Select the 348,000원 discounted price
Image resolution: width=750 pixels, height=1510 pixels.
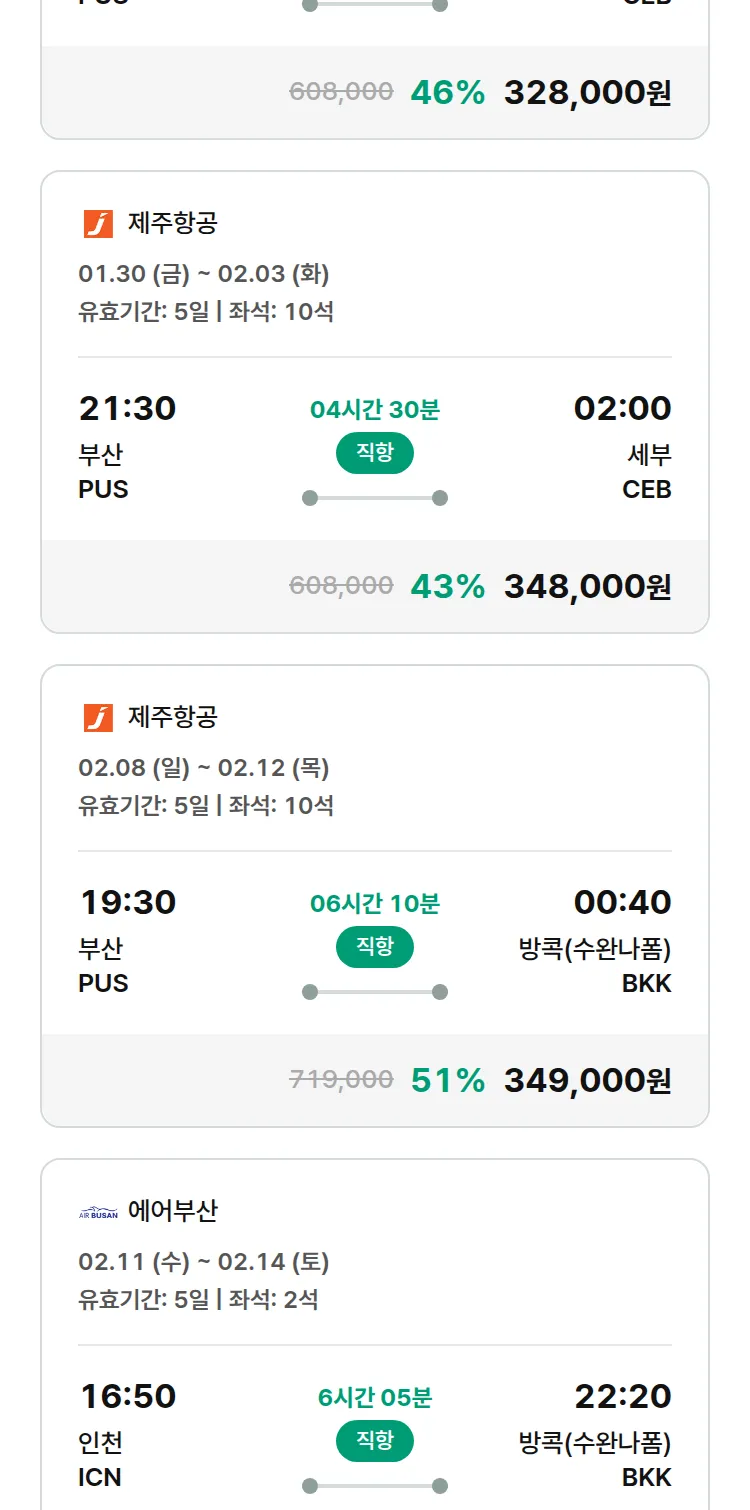(x=587, y=586)
